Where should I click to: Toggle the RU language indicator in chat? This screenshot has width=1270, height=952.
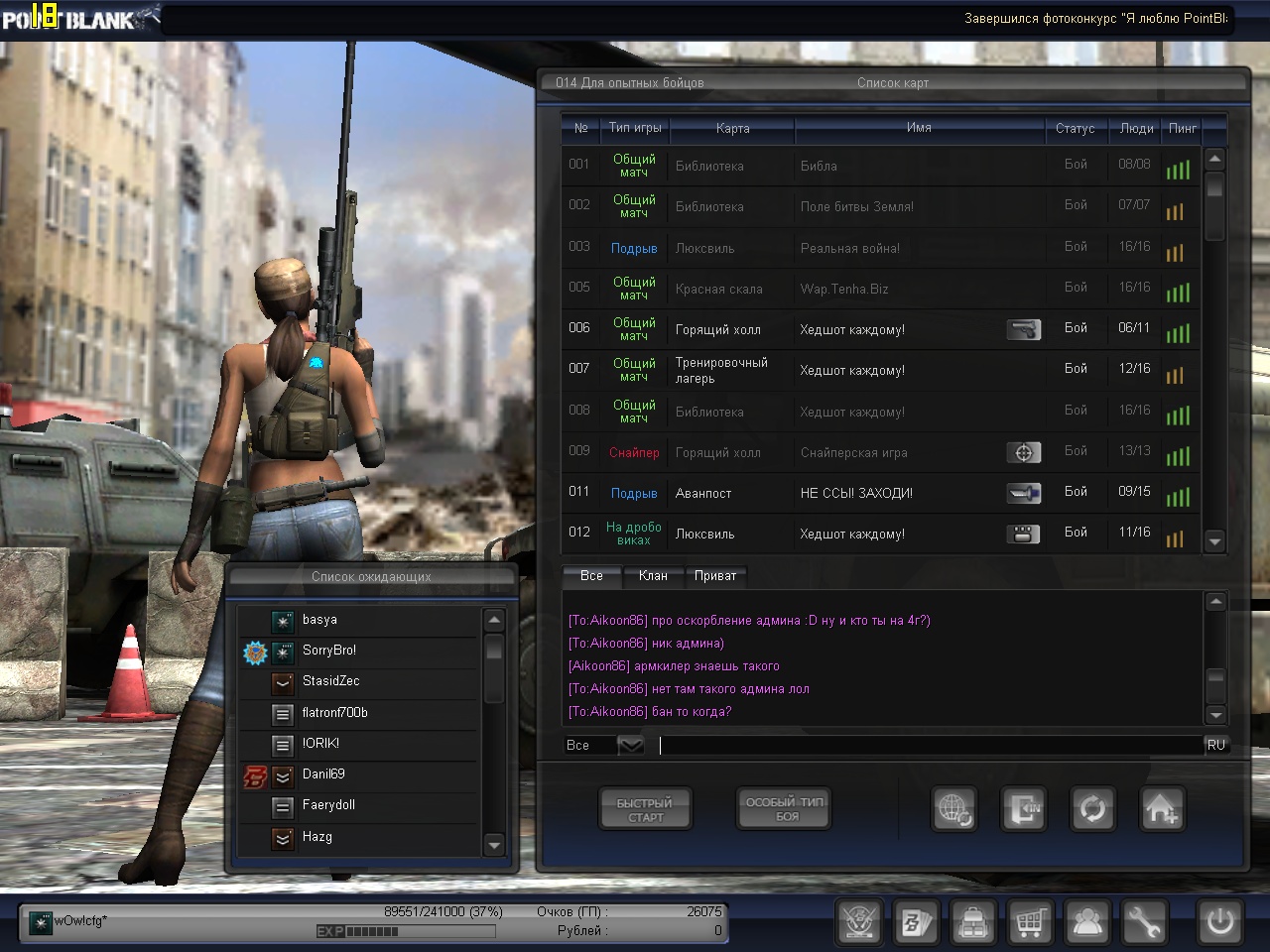pyautogui.click(x=1215, y=745)
